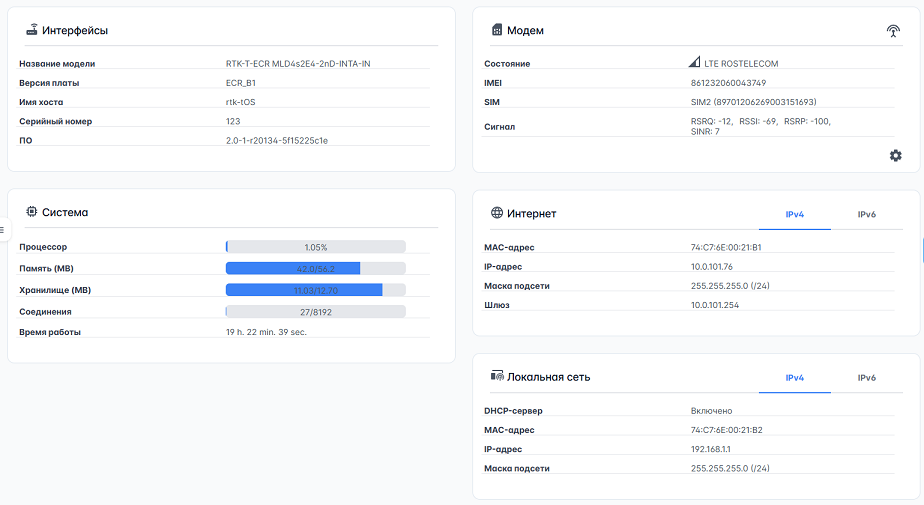Viewport: 924px width, 505px height.
Task: Switch Интернет panel to IPv6 tab
Action: 866,214
